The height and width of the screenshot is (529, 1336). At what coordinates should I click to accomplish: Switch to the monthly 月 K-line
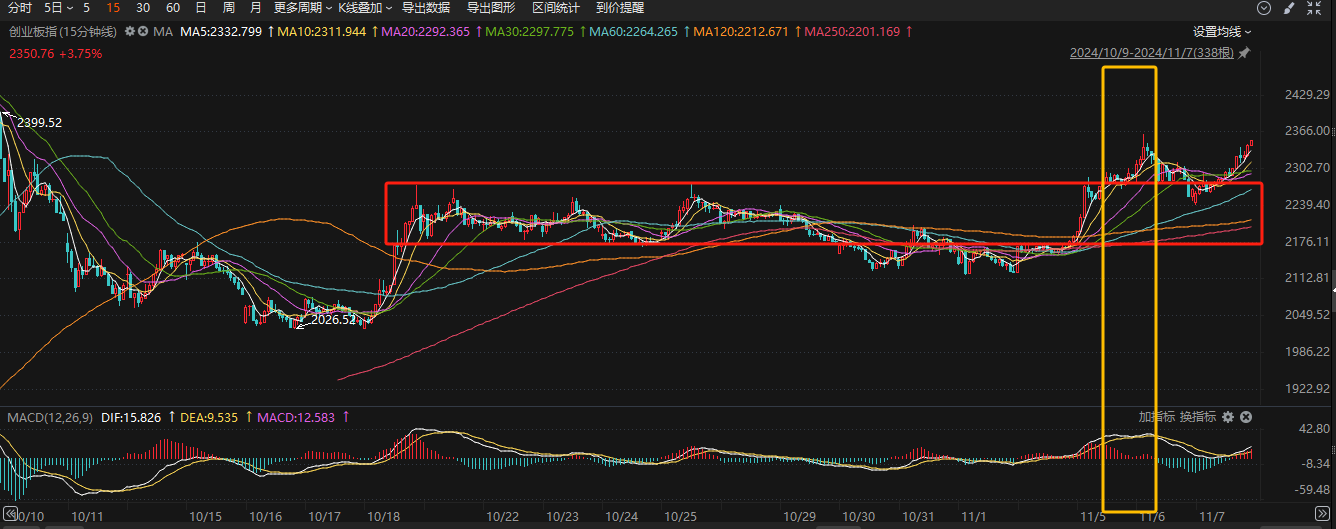tap(256, 8)
